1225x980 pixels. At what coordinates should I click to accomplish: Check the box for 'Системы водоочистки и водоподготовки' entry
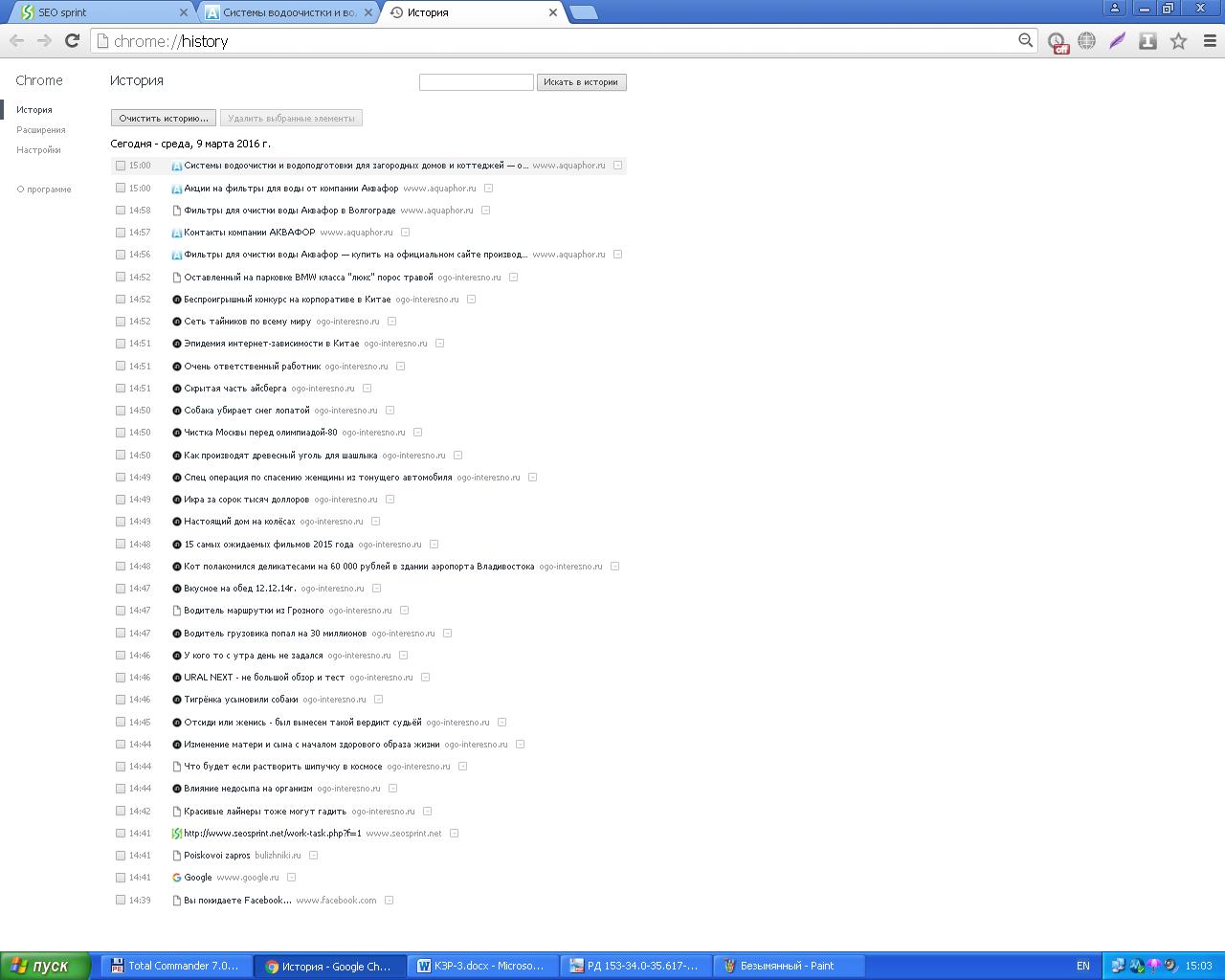[121, 166]
